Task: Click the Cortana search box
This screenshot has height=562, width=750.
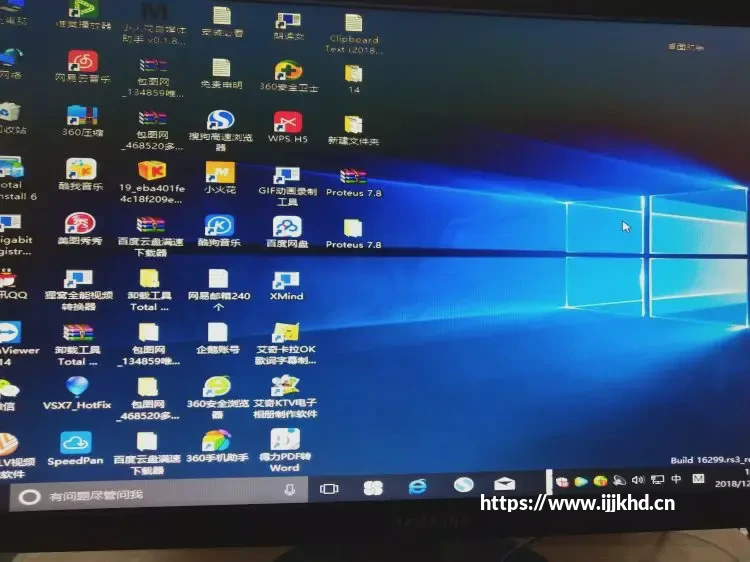Action: point(159,495)
